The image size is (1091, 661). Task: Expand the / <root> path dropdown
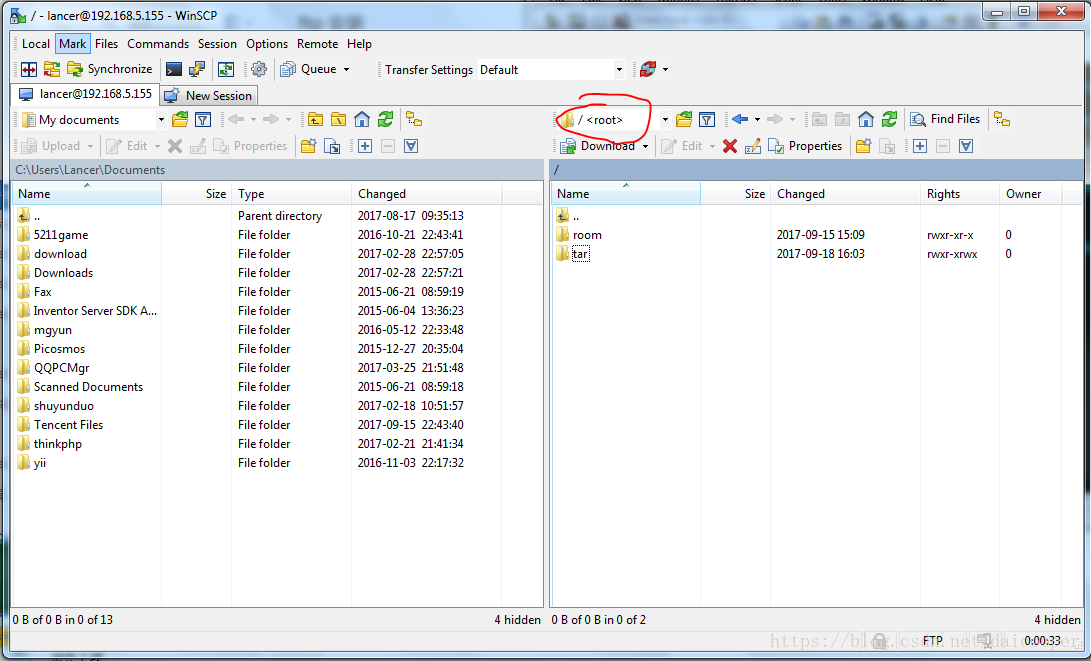pyautogui.click(x=664, y=120)
